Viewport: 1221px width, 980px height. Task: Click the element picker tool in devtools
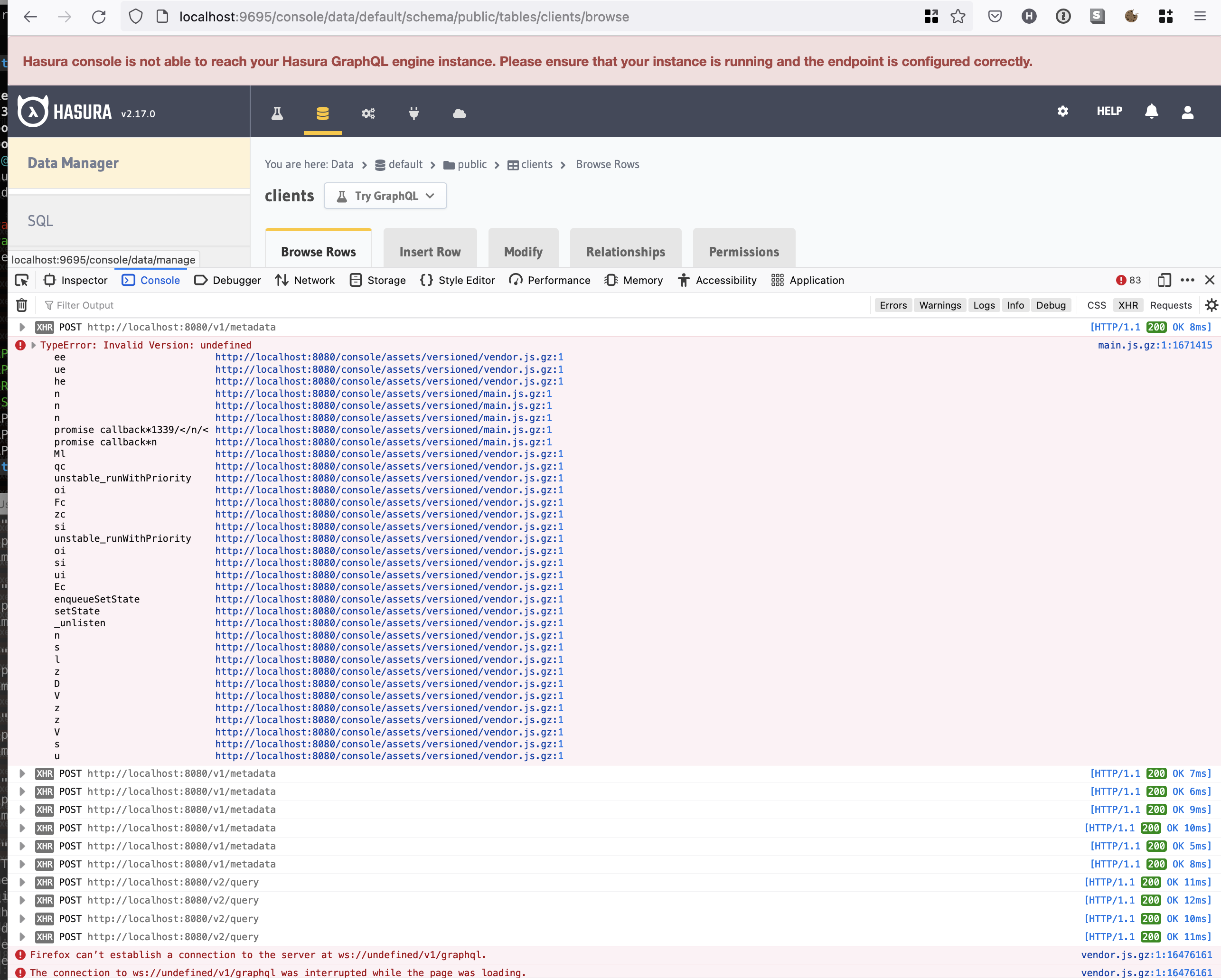pyautogui.click(x=21, y=281)
